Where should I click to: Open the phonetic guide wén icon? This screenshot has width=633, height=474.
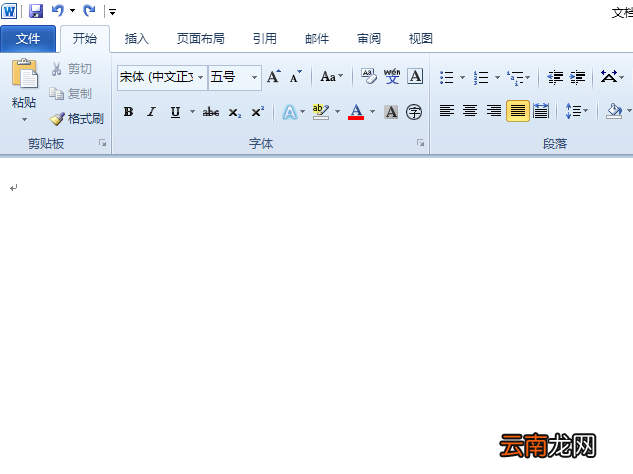(392, 76)
